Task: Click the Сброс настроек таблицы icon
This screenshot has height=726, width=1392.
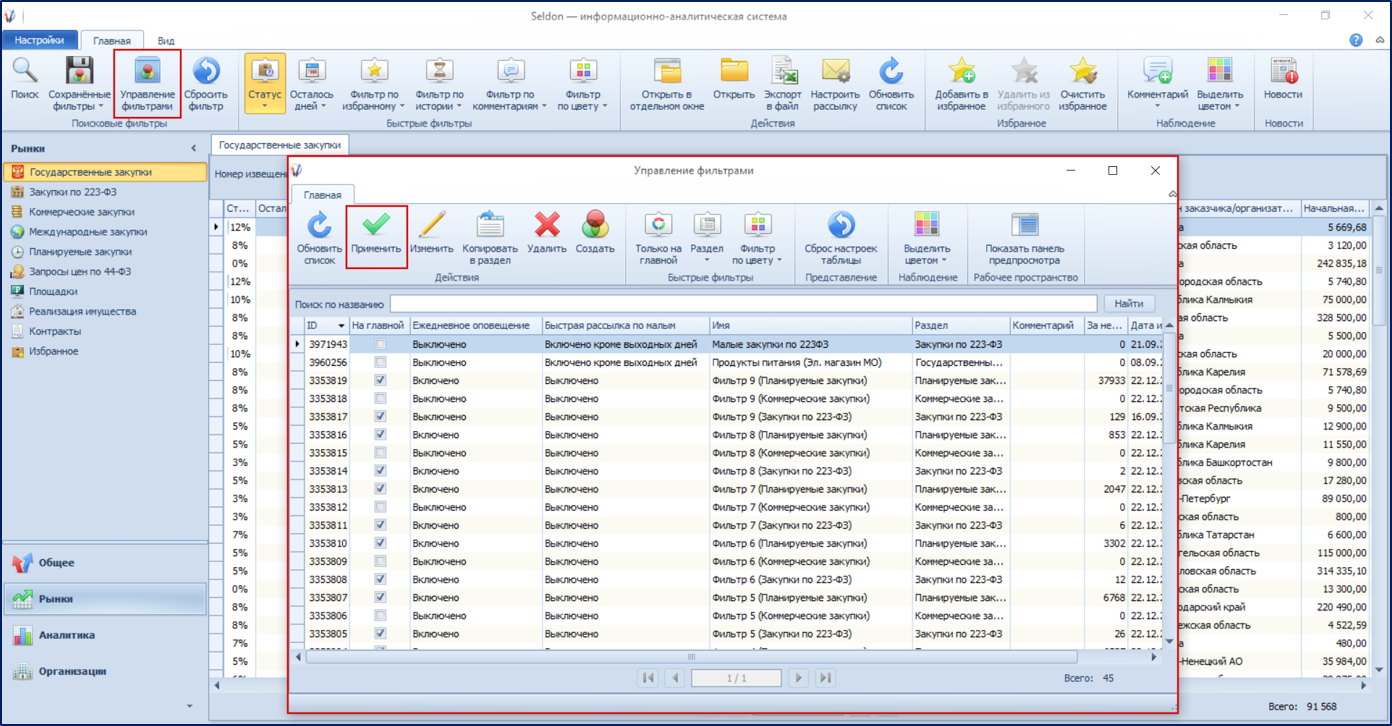Action: tap(841, 225)
